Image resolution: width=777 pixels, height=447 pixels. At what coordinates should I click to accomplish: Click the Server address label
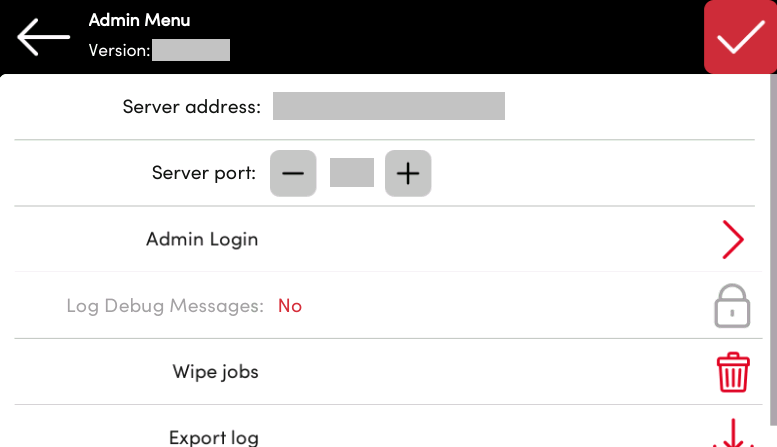[191, 106]
